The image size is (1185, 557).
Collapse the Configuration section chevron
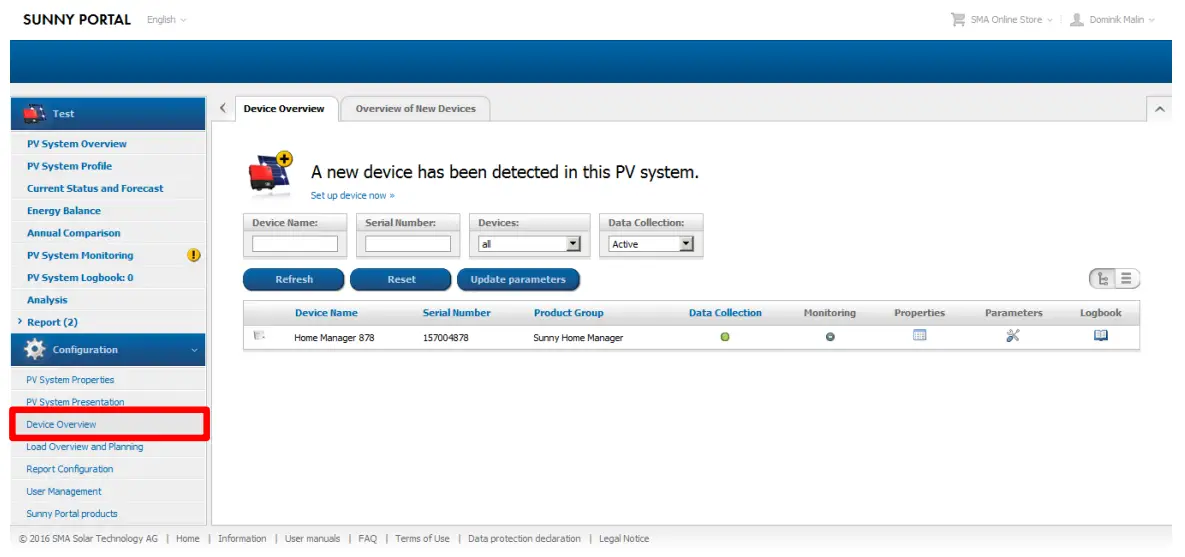click(x=194, y=351)
